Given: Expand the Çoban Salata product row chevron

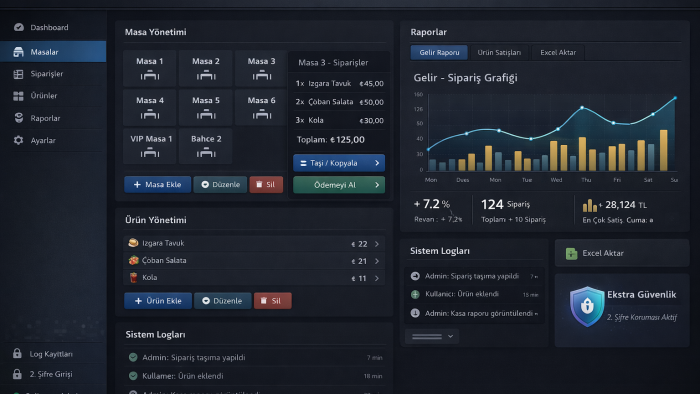Looking at the screenshot, I should pyautogui.click(x=377, y=261).
